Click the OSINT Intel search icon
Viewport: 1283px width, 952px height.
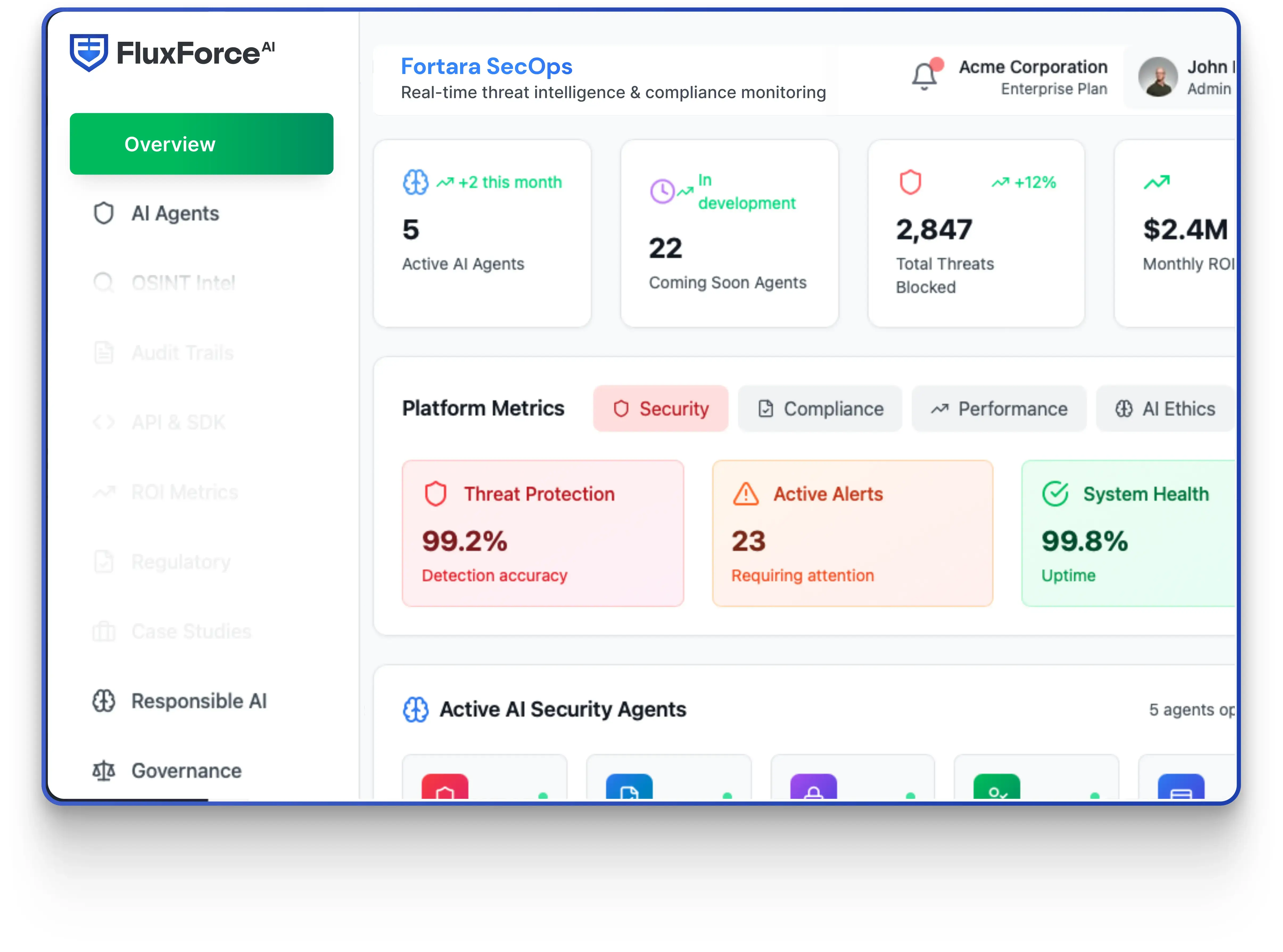(103, 283)
